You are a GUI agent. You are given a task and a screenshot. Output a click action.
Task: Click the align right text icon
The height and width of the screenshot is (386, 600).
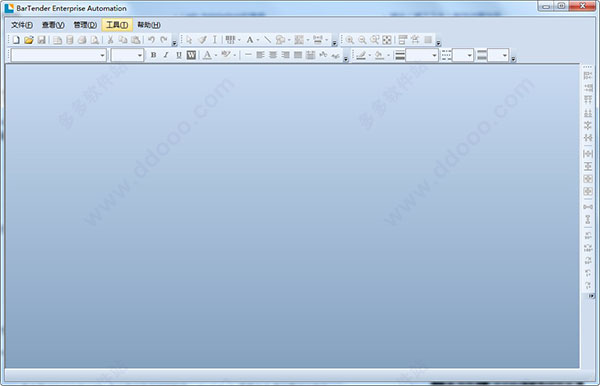285,55
